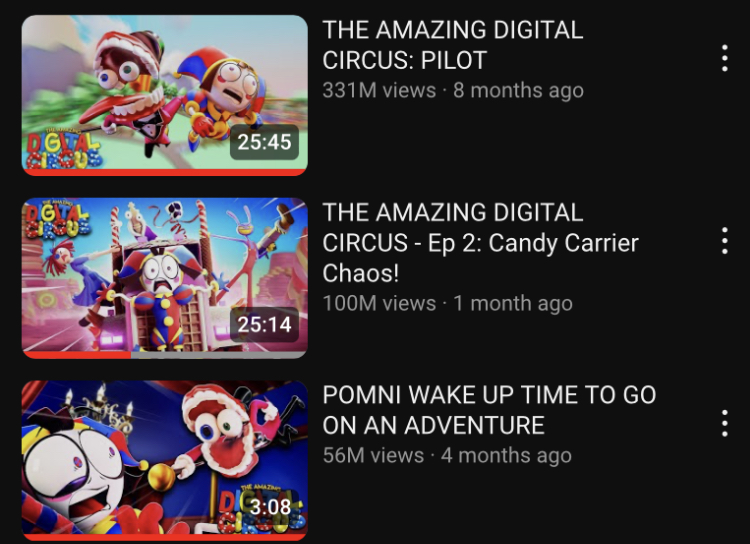Click the 25:14 duration badge

pos(265,325)
